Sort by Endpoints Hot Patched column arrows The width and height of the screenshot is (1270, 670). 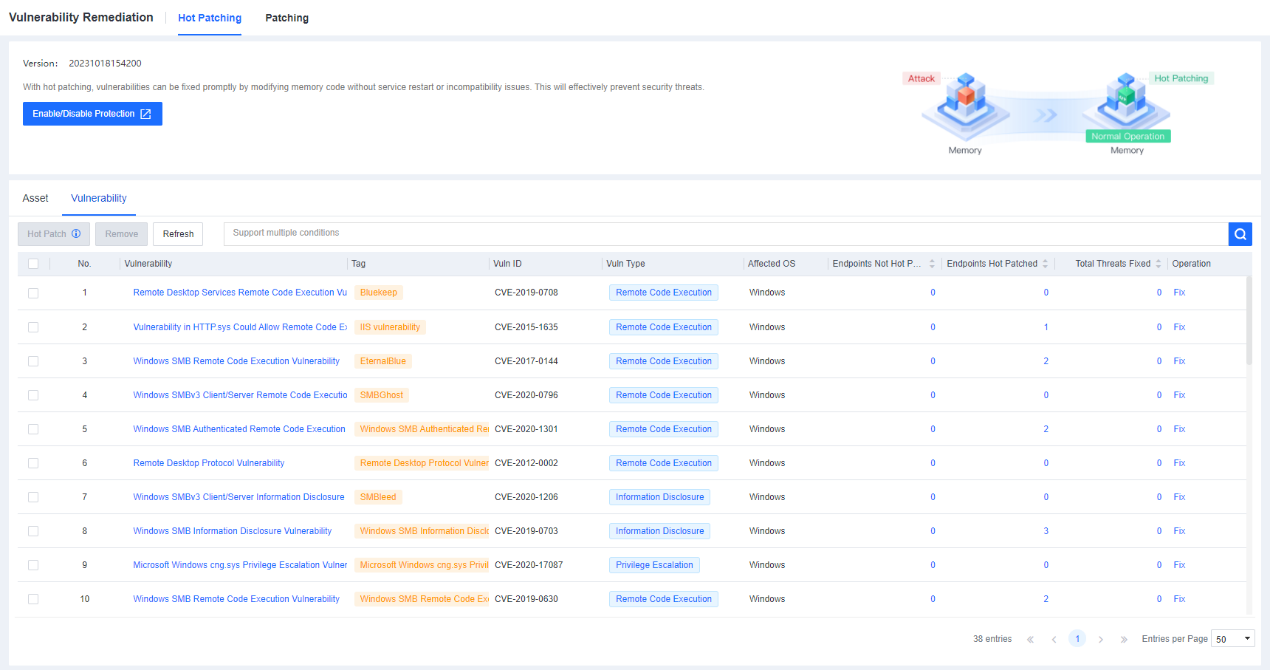pyautogui.click(x=1046, y=264)
